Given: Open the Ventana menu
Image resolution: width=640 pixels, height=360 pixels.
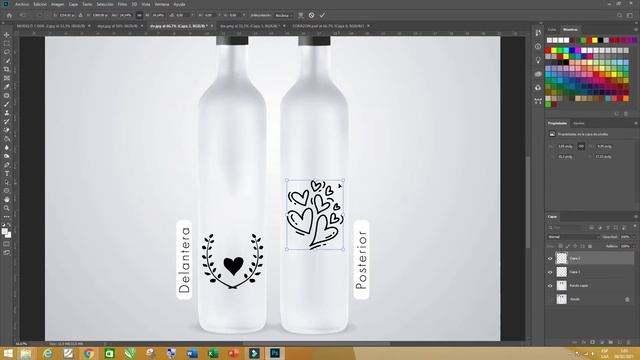Looking at the screenshot, I should (x=162, y=4).
